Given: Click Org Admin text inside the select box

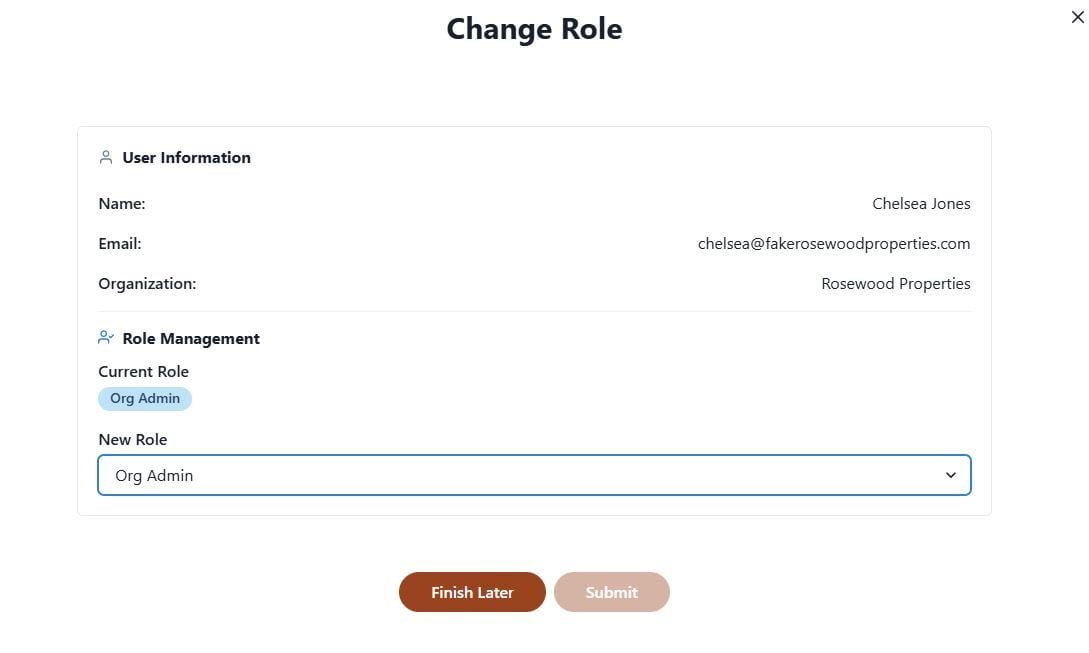Looking at the screenshot, I should click(154, 476).
